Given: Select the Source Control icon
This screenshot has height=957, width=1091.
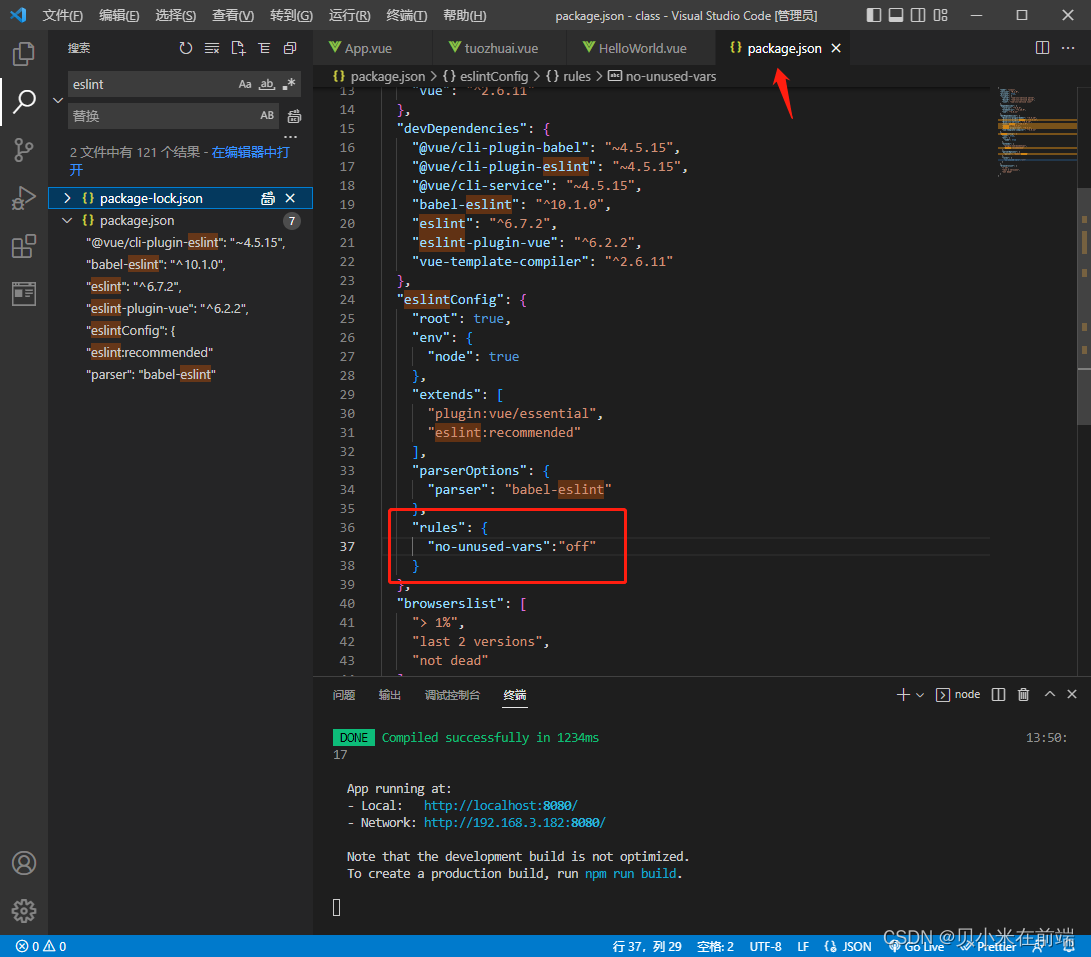Looking at the screenshot, I should [x=23, y=150].
